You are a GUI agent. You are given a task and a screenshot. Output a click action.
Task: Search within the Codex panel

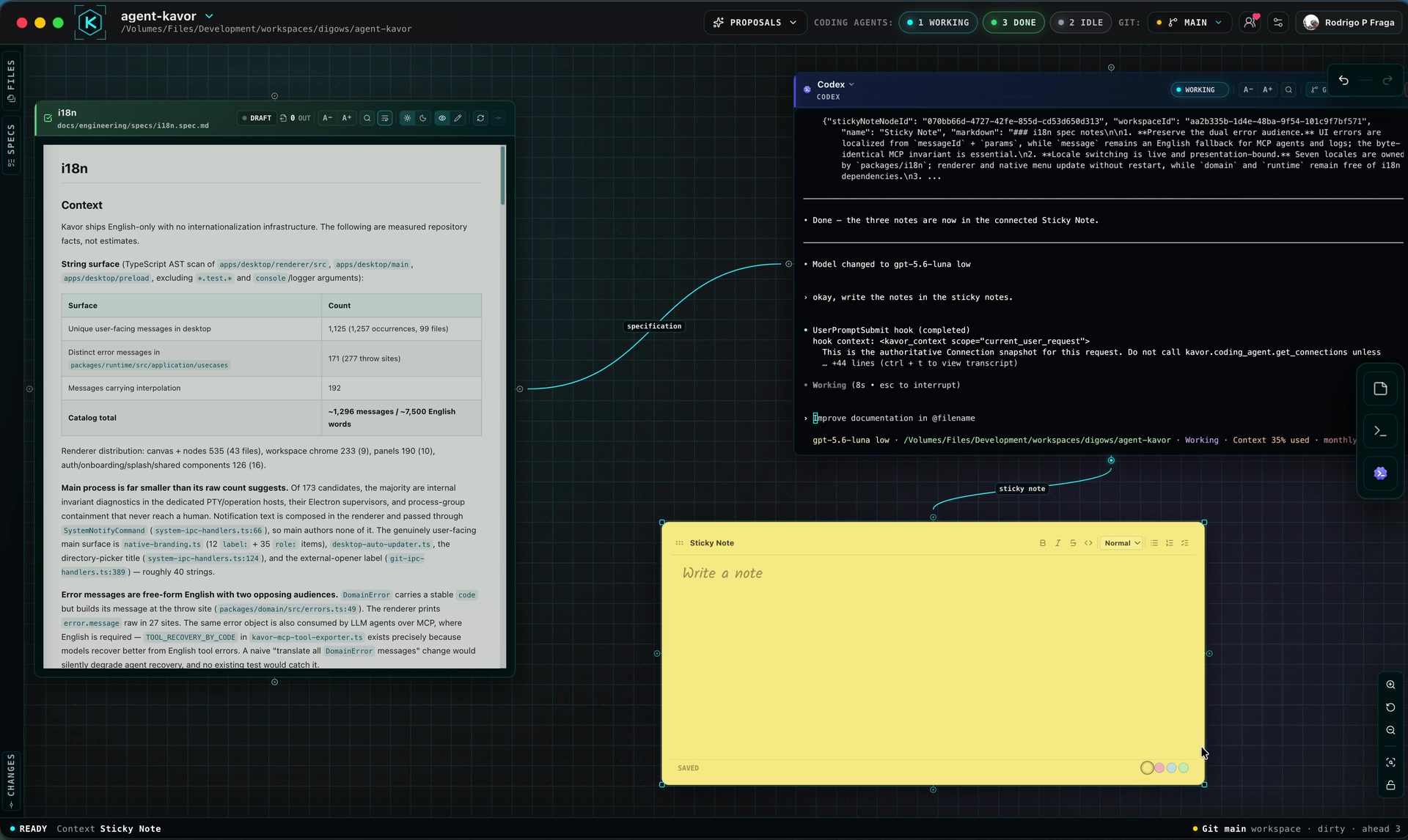tap(1288, 89)
